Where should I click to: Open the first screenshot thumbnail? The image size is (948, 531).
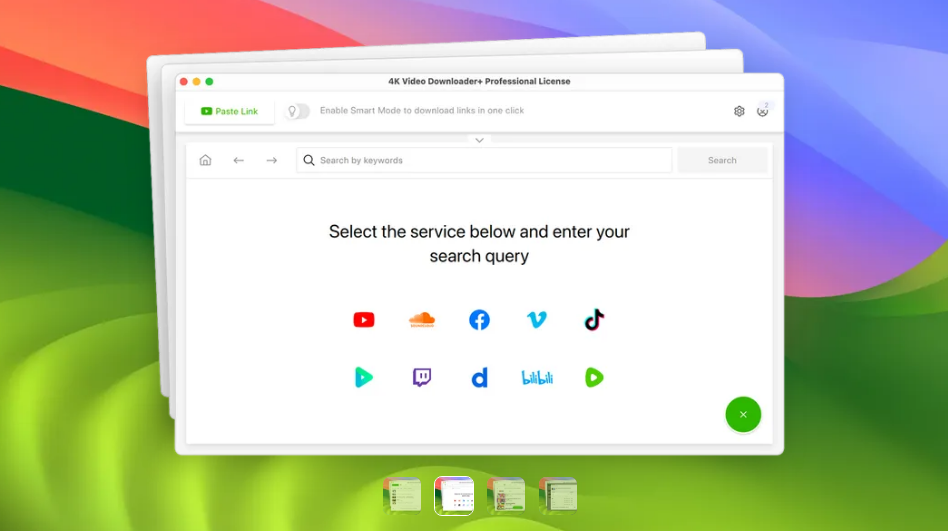click(402, 495)
